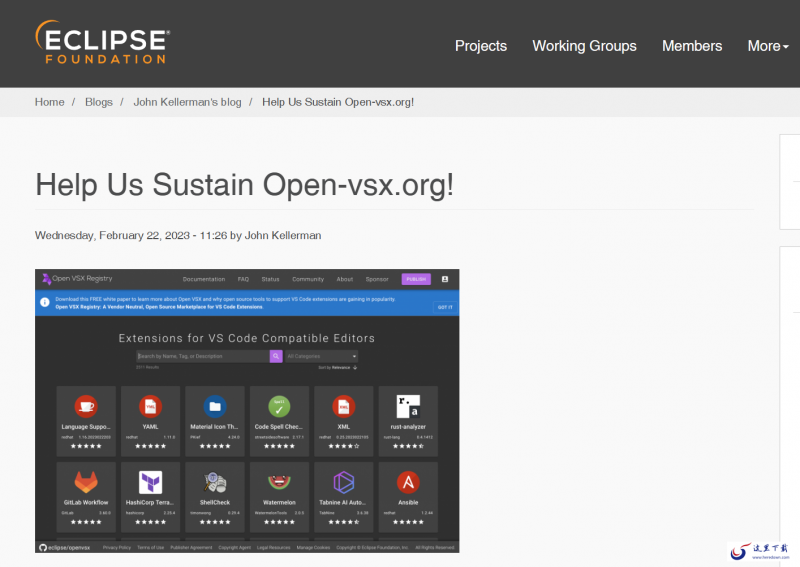Go to Blogs breadcrumb link
This screenshot has width=800, height=567.
click(x=98, y=102)
